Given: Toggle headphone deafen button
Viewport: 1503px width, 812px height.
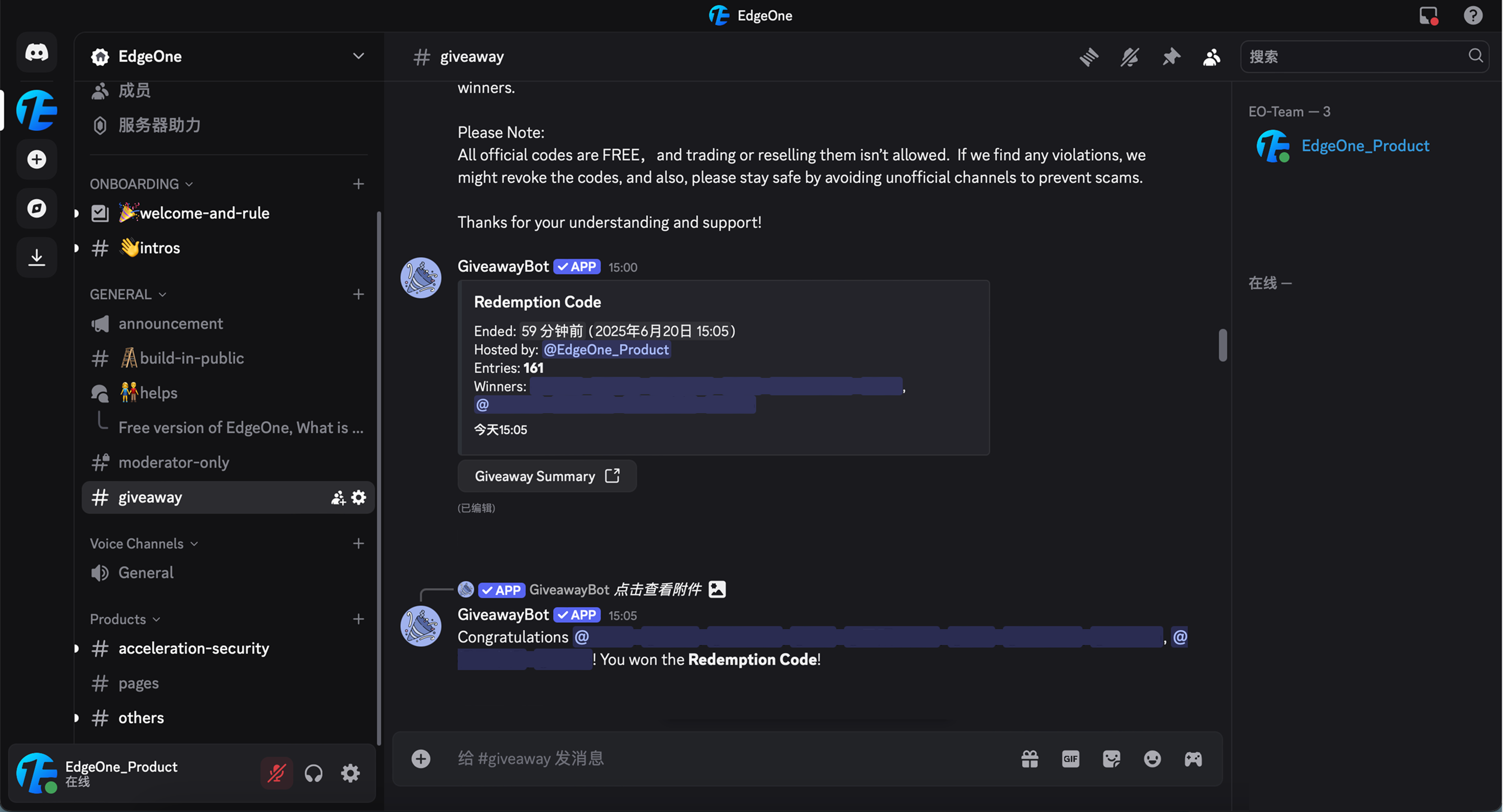Looking at the screenshot, I should tap(314, 774).
